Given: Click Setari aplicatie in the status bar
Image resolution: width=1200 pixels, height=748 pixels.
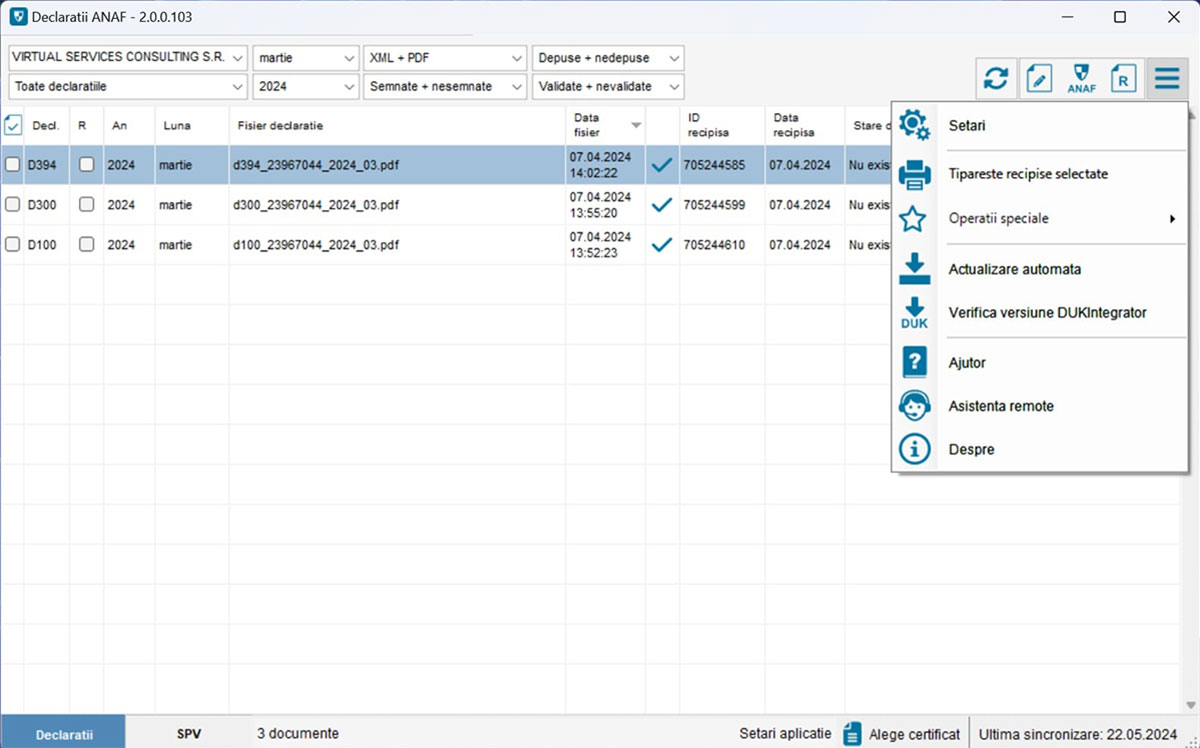Looking at the screenshot, I should [785, 733].
